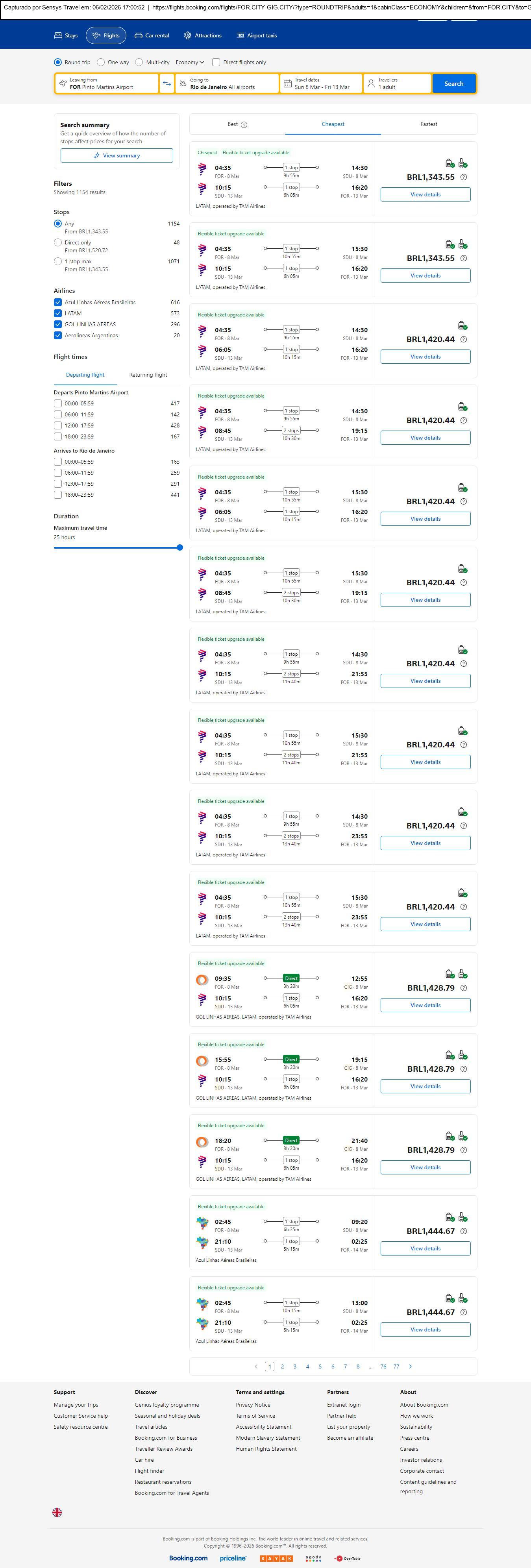Click the swap origin and destination arrows icon
Image resolution: width=531 pixels, height=1568 pixels.
tap(167, 83)
